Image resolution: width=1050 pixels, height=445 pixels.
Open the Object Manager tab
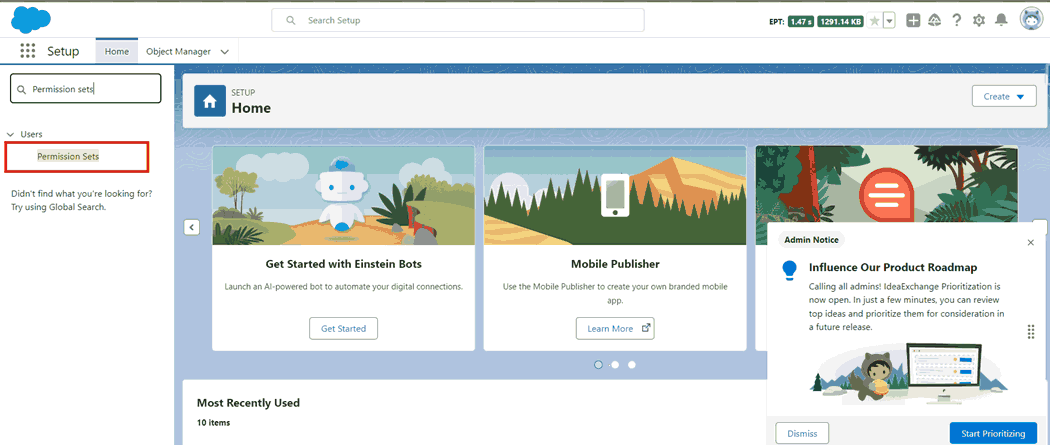point(178,51)
